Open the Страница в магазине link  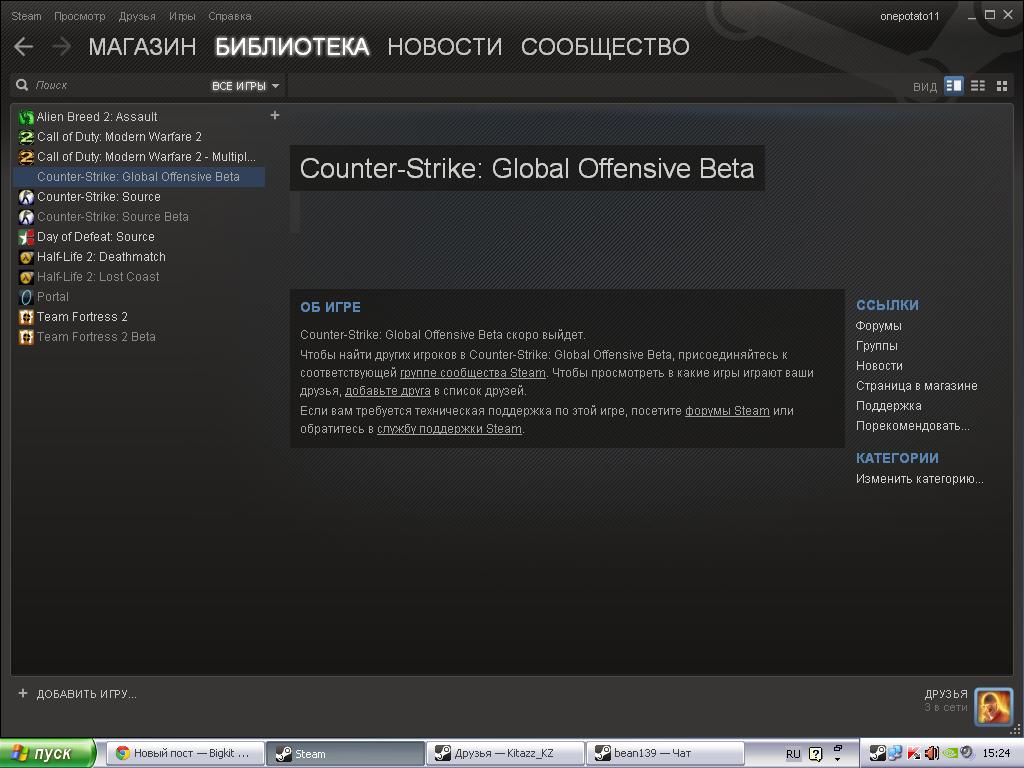(916, 385)
